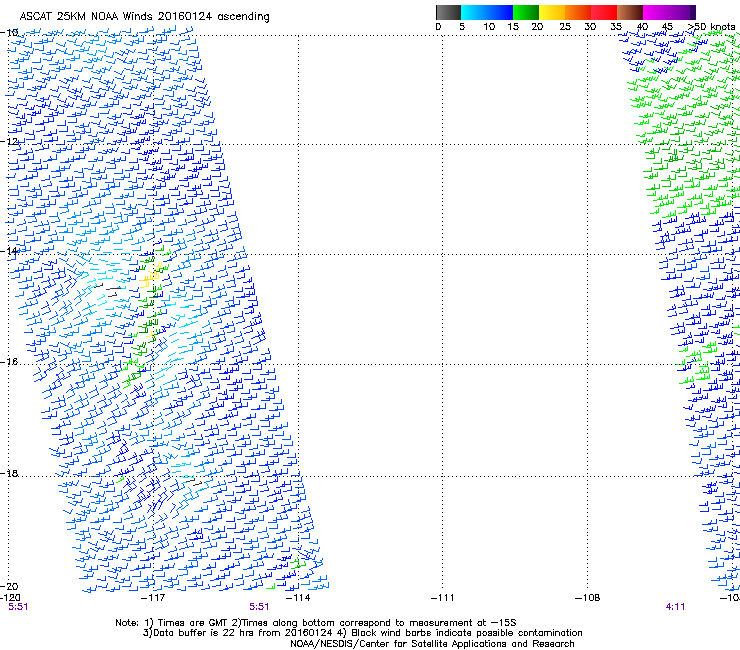Image resolution: width=740 pixels, height=650 pixels.
Task: Click the 4:11 pass time label
Action: point(675,607)
